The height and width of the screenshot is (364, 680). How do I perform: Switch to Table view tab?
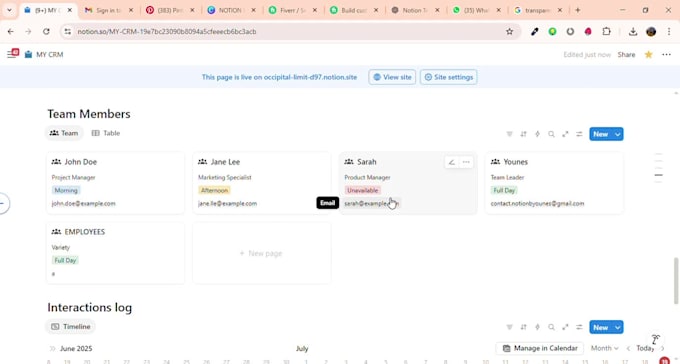[x=106, y=133]
